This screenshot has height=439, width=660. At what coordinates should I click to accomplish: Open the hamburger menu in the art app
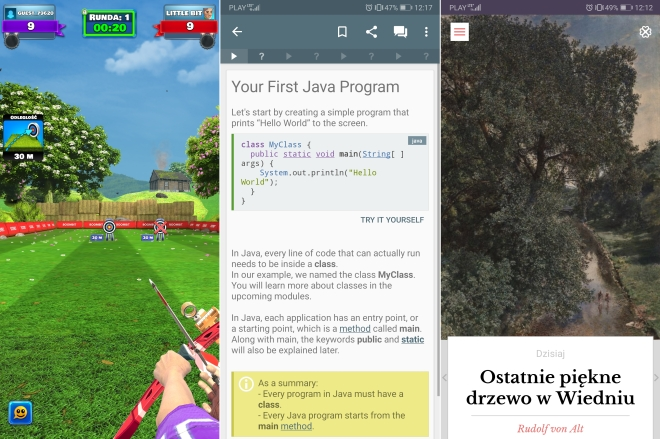(459, 32)
